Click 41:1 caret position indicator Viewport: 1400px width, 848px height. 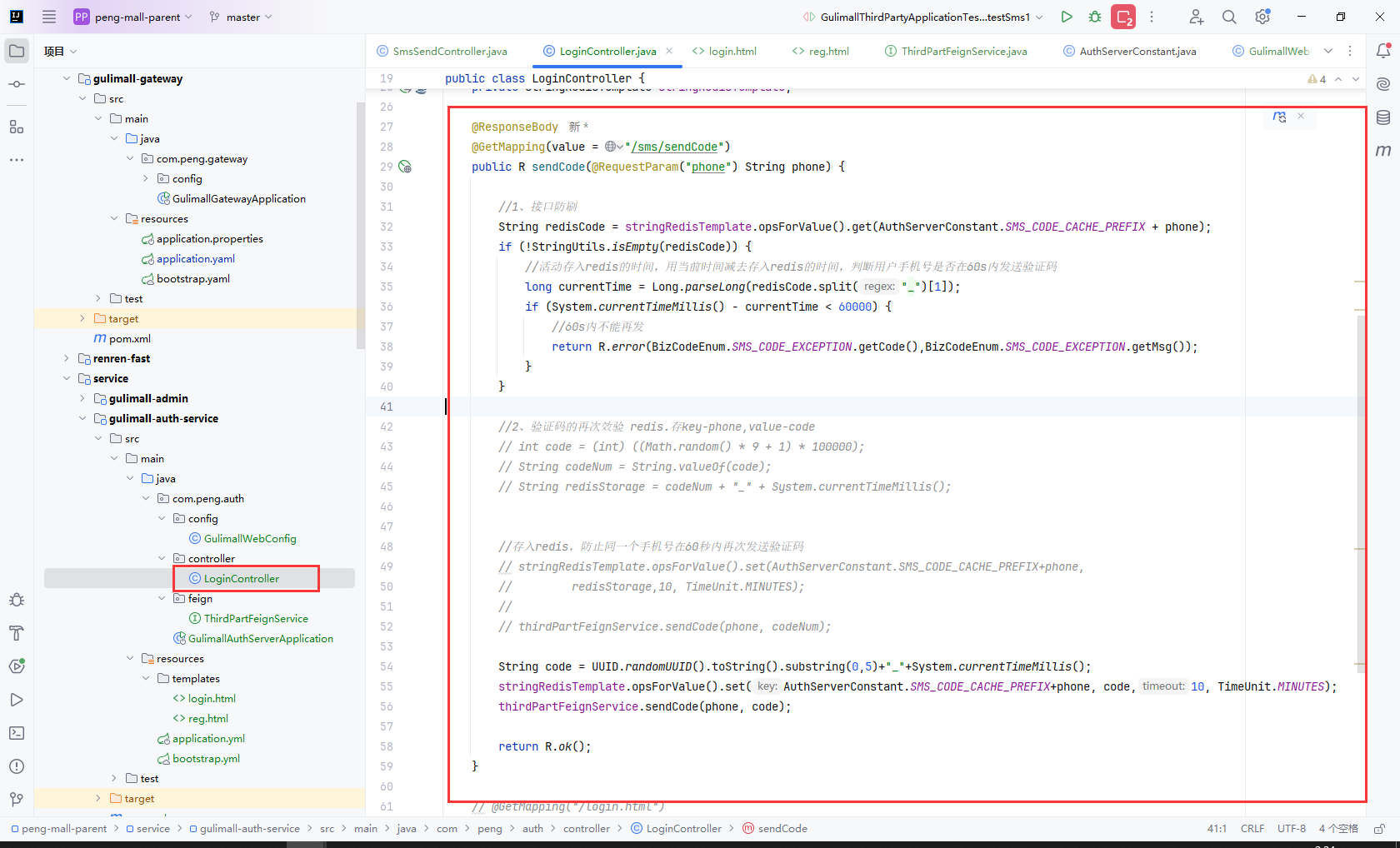coord(1217,829)
